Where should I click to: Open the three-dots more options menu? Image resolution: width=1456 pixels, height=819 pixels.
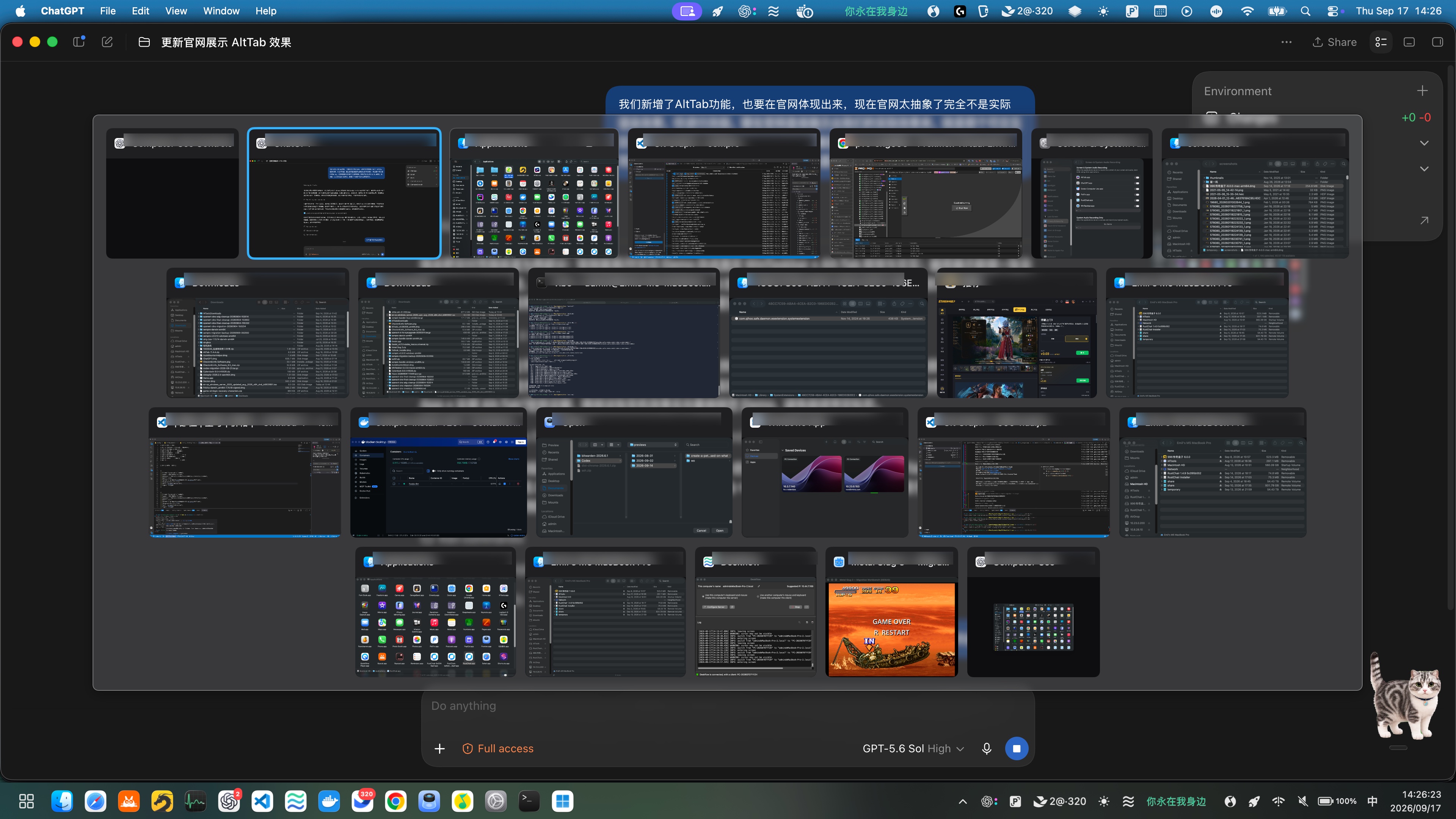(x=1287, y=42)
